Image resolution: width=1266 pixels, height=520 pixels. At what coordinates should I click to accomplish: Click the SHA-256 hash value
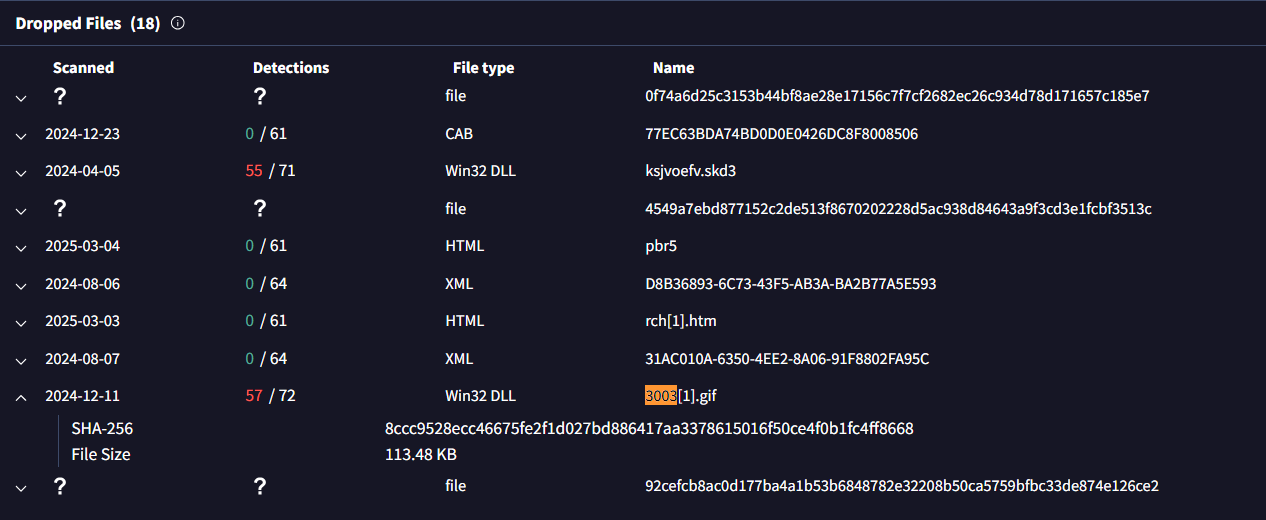649,429
